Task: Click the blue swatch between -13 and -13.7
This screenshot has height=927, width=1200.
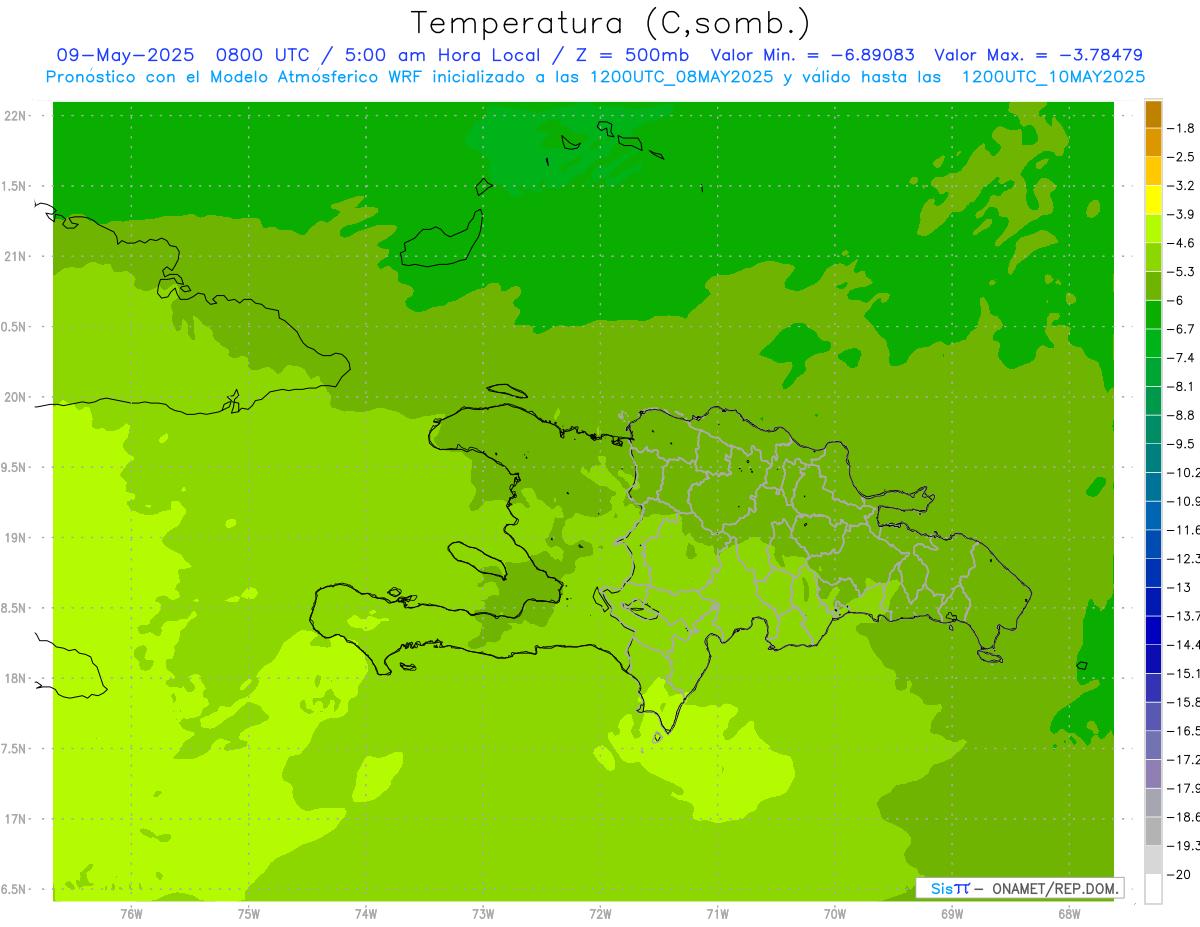Action: pyautogui.click(x=1153, y=602)
